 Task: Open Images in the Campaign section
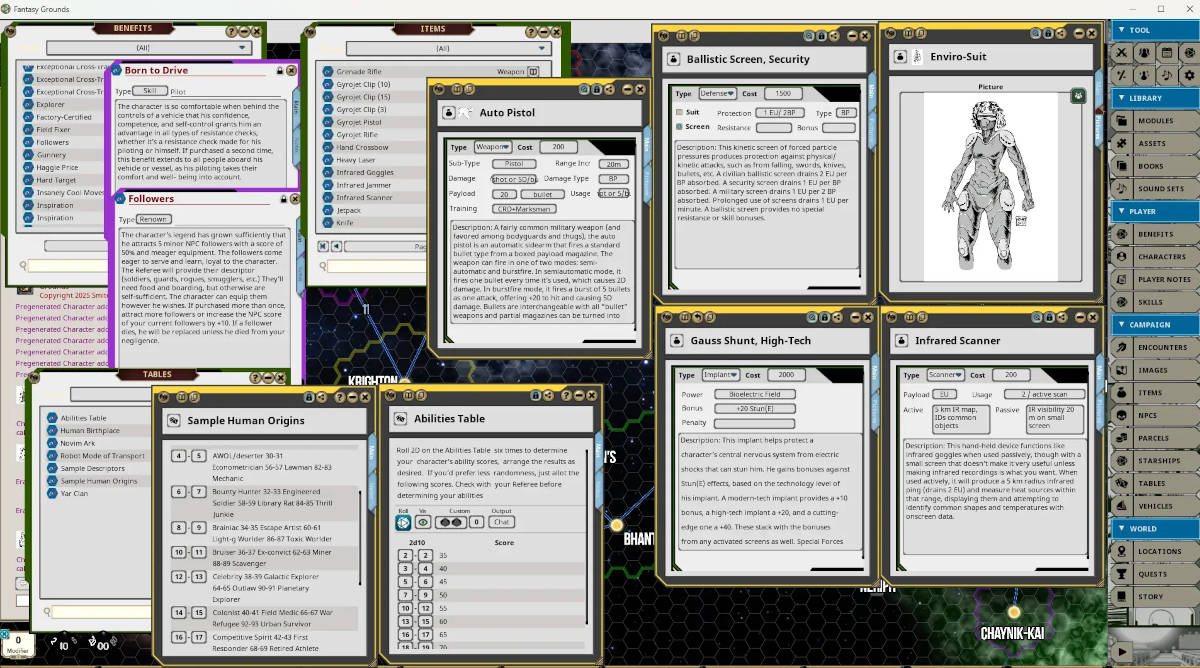1155,370
